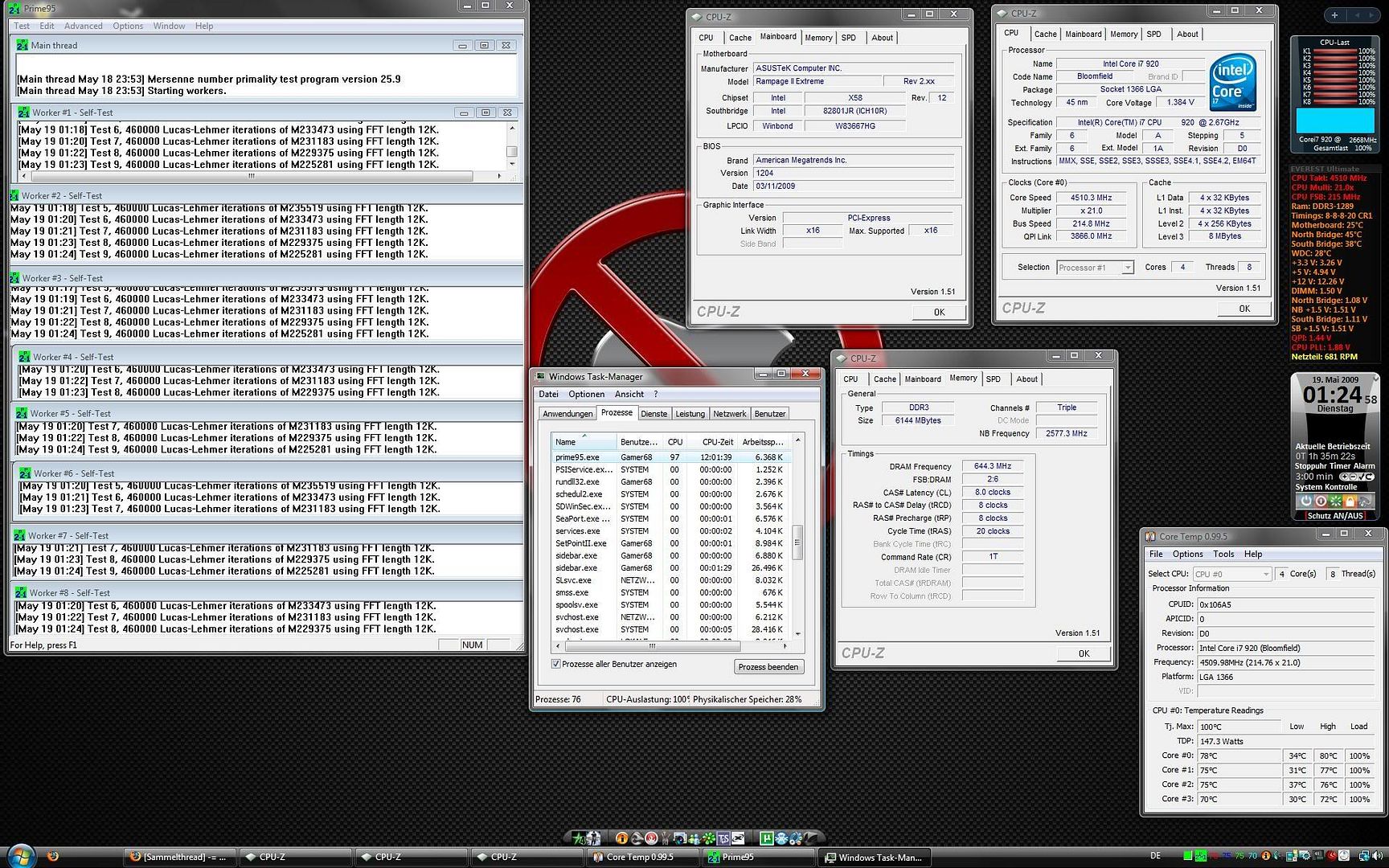Click the power icon in System Kontrolle
This screenshot has height=868, width=1389.
click(1306, 501)
